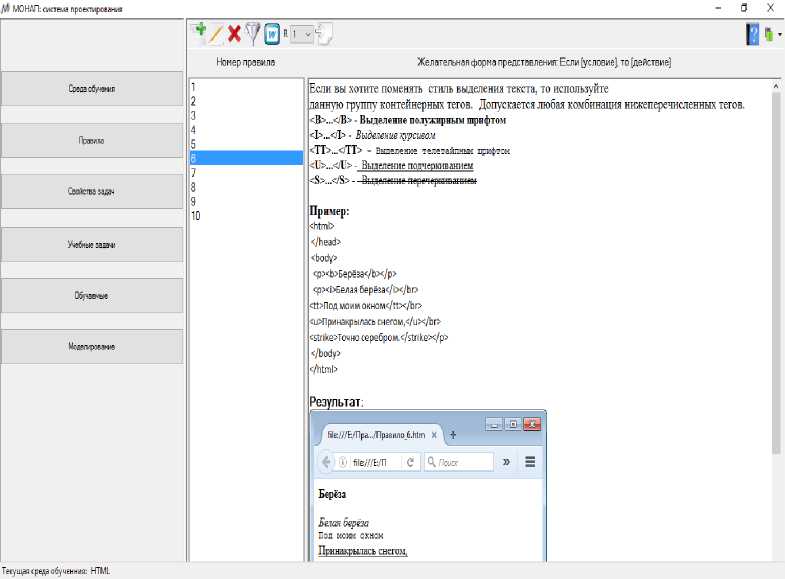Viewport: 785px width, 579px height.
Task: Click the '<strike>Точно серебром.' code line
Action: coord(379,338)
